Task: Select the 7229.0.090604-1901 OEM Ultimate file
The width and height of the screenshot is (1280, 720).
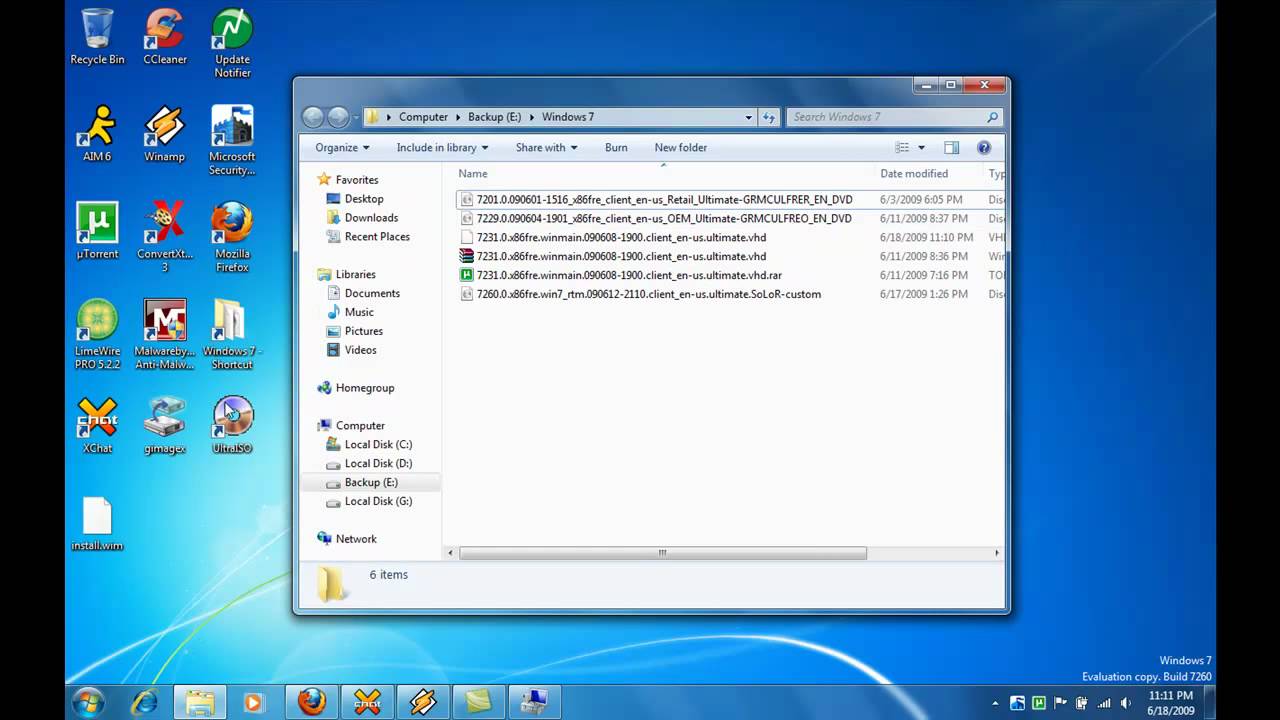Action: click(664, 218)
